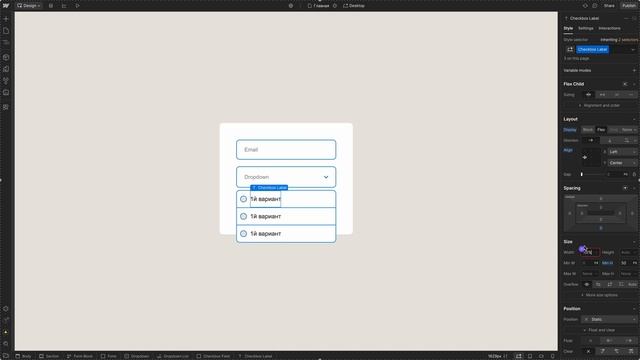Adjust the Gap slider handle
The width and height of the screenshot is (640, 360).
pos(582,174)
